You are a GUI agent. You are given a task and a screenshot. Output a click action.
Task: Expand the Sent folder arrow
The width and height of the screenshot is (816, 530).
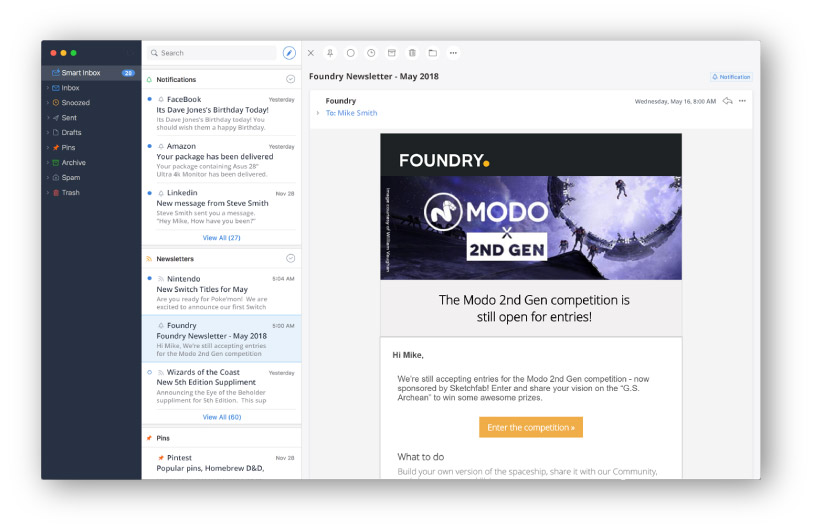(47, 118)
